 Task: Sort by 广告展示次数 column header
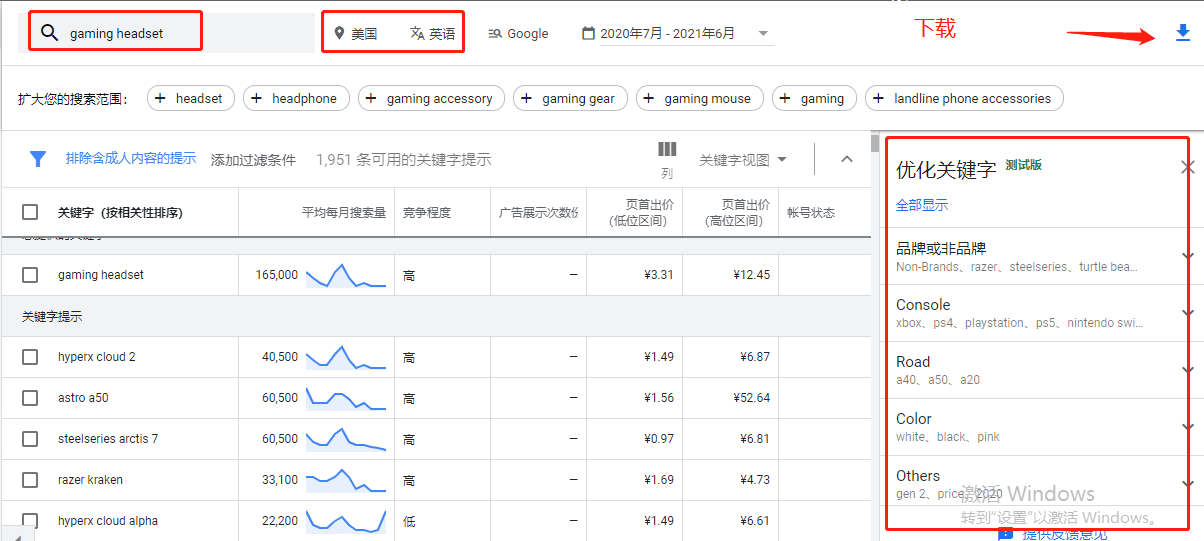tap(539, 212)
